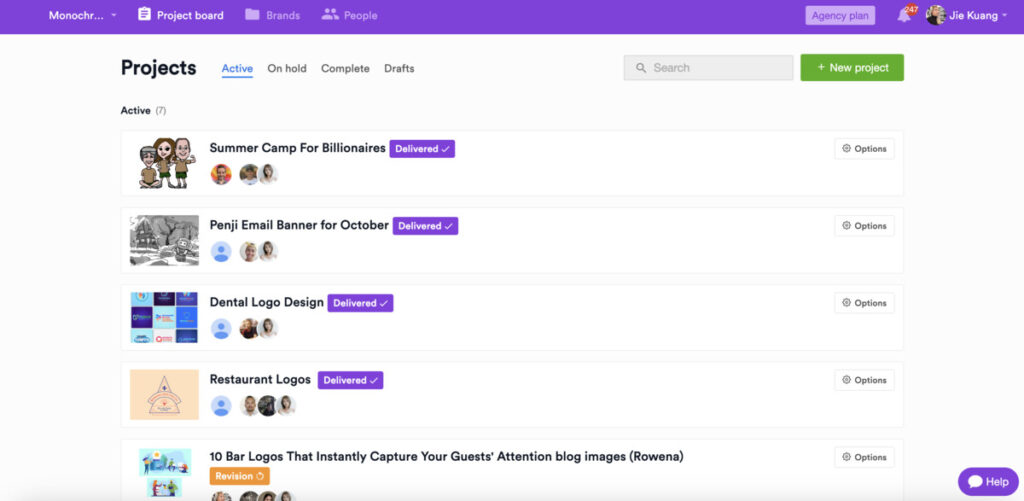Open Options menu for 10 Bar Logos project
1024x501 pixels.
(865, 457)
